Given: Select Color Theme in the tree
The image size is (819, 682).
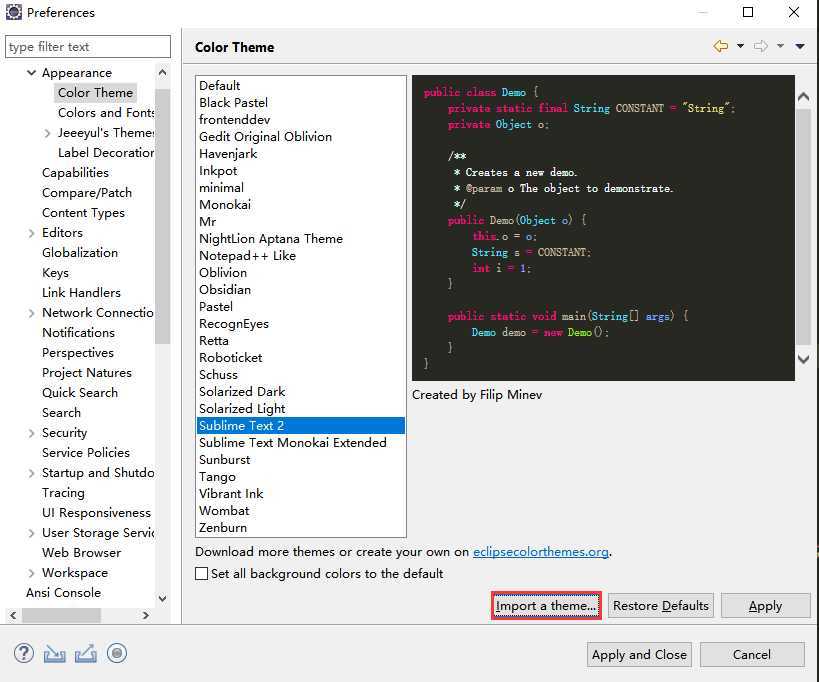Looking at the screenshot, I should [95, 92].
